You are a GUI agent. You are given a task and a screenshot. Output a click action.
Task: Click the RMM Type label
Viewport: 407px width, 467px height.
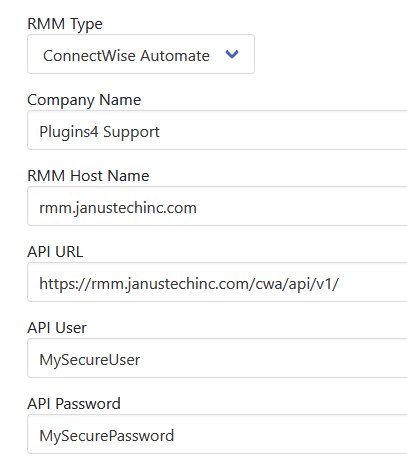tap(65, 25)
